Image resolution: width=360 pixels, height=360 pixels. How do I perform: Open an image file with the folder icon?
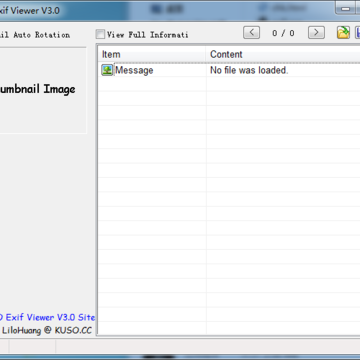click(x=343, y=32)
